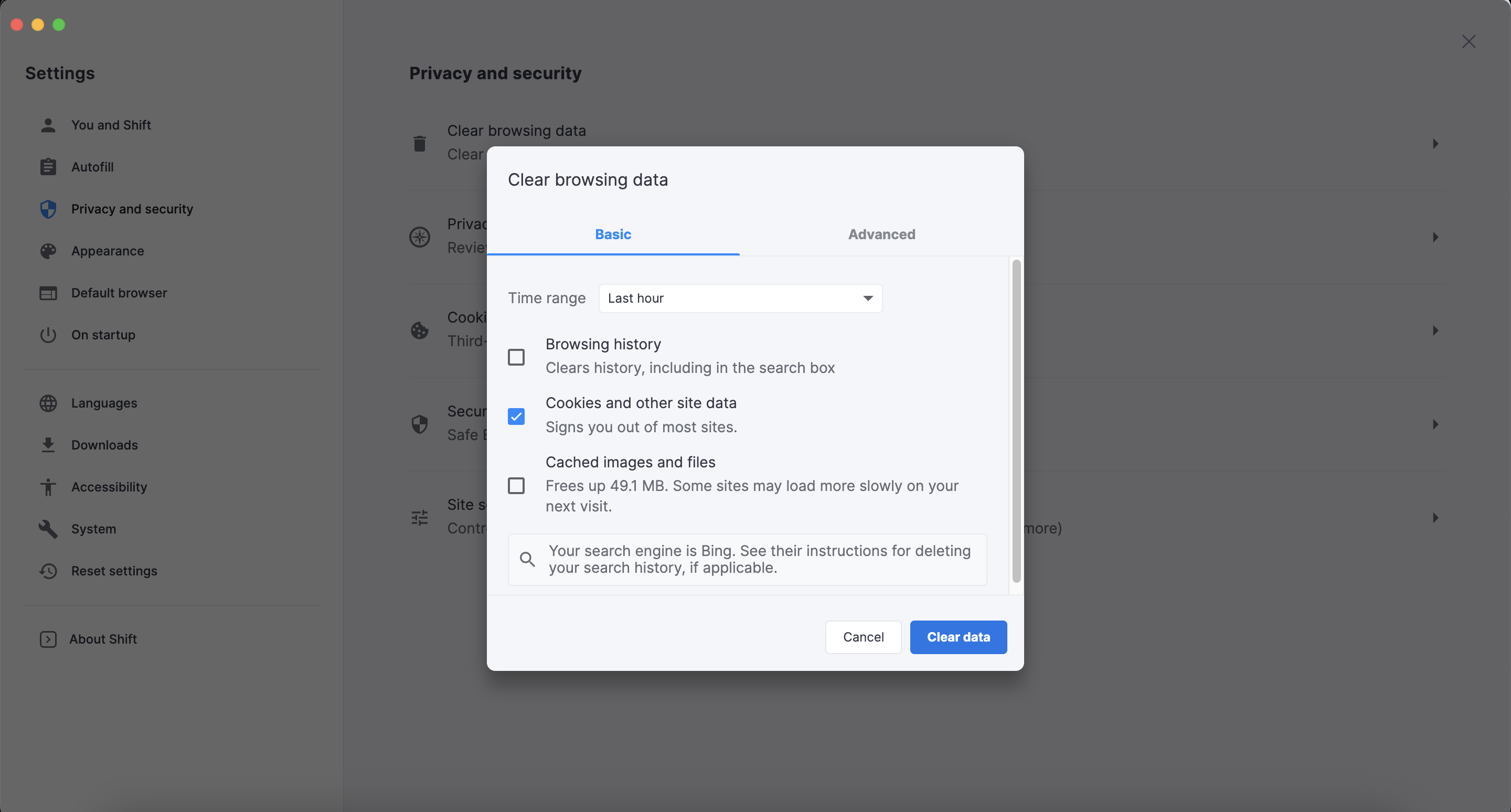Viewport: 1511px width, 812px height.
Task: Click the Browsing history label text
Action: coord(603,344)
